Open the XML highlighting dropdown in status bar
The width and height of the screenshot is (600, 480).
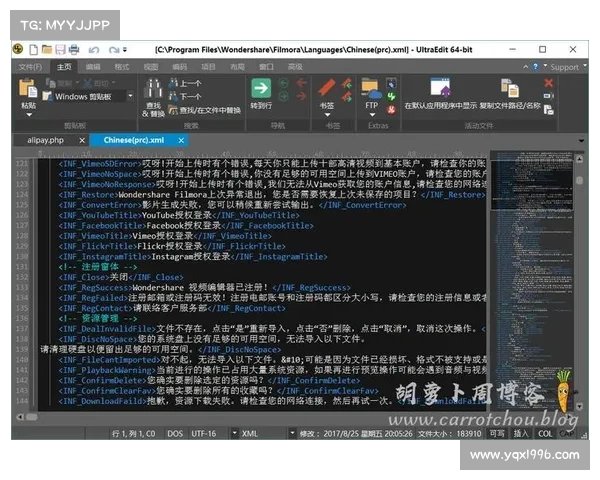click(292, 434)
